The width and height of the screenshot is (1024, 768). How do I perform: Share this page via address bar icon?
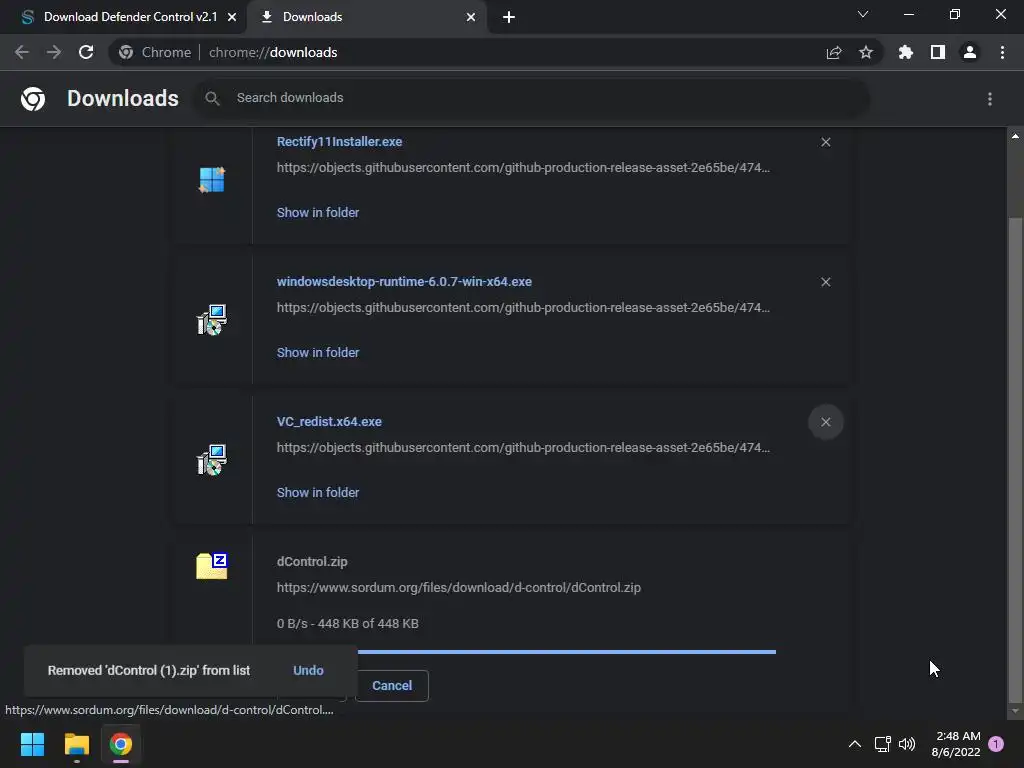coord(834,52)
